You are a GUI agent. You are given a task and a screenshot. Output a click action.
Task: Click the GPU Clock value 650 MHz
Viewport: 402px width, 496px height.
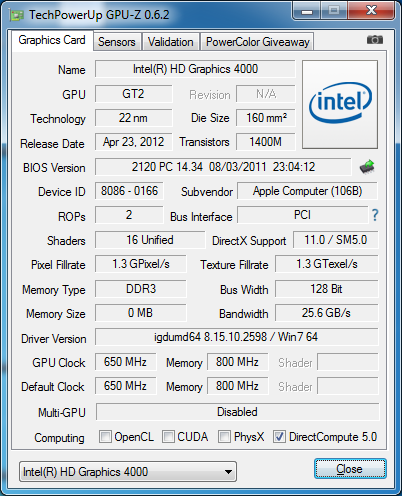[125, 362]
